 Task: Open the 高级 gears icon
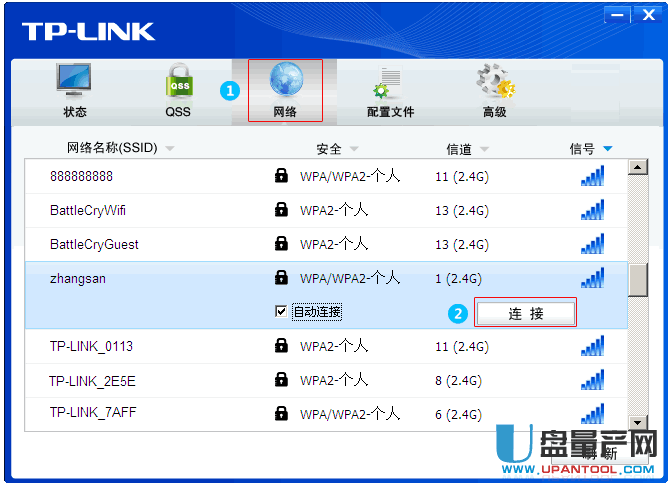pos(496,81)
